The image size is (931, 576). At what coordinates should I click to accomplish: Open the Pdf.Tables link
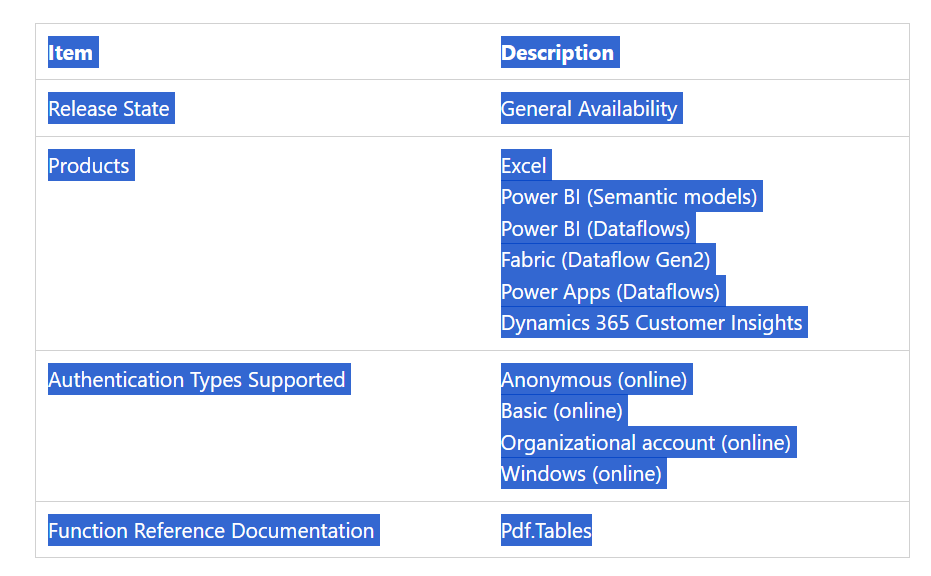[546, 531]
